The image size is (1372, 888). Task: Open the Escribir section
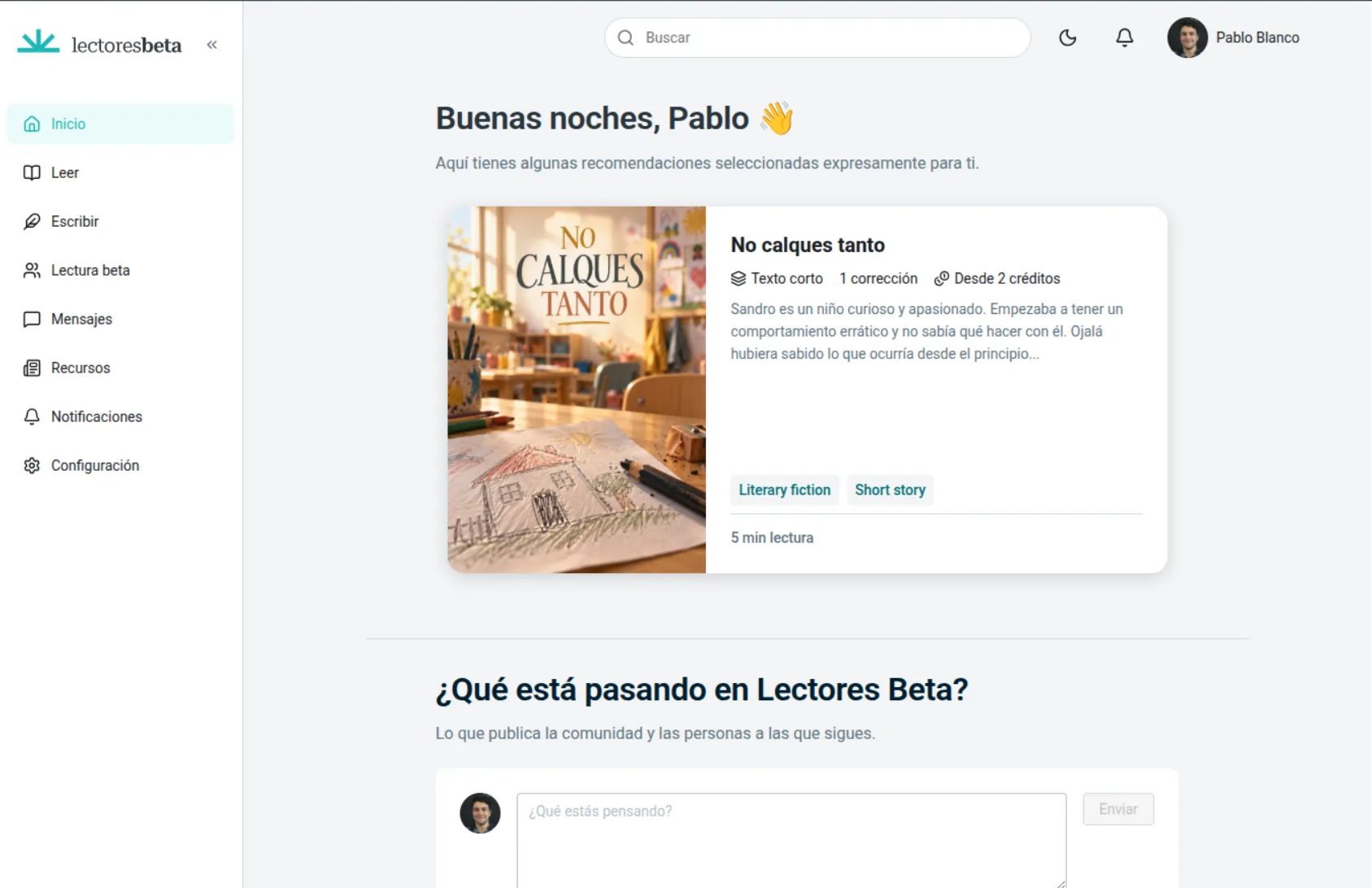point(120,221)
